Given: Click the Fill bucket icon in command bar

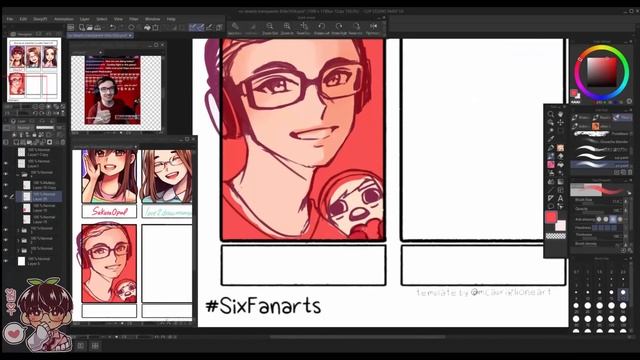Looking at the screenshot, I should pos(147,27).
